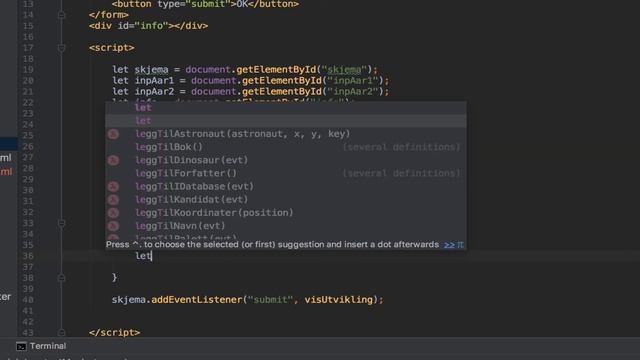The height and width of the screenshot is (360, 640).
Task: Collapse the fold marker beside </form> on line 14
Action: pyautogui.click(x=62, y=15)
